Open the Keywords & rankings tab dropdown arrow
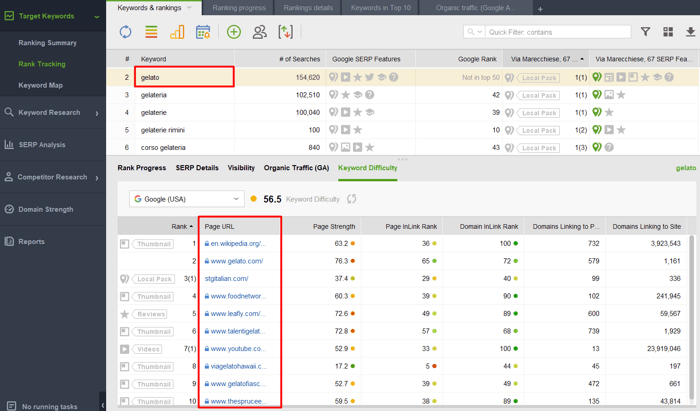The image size is (700, 411). 189,8
